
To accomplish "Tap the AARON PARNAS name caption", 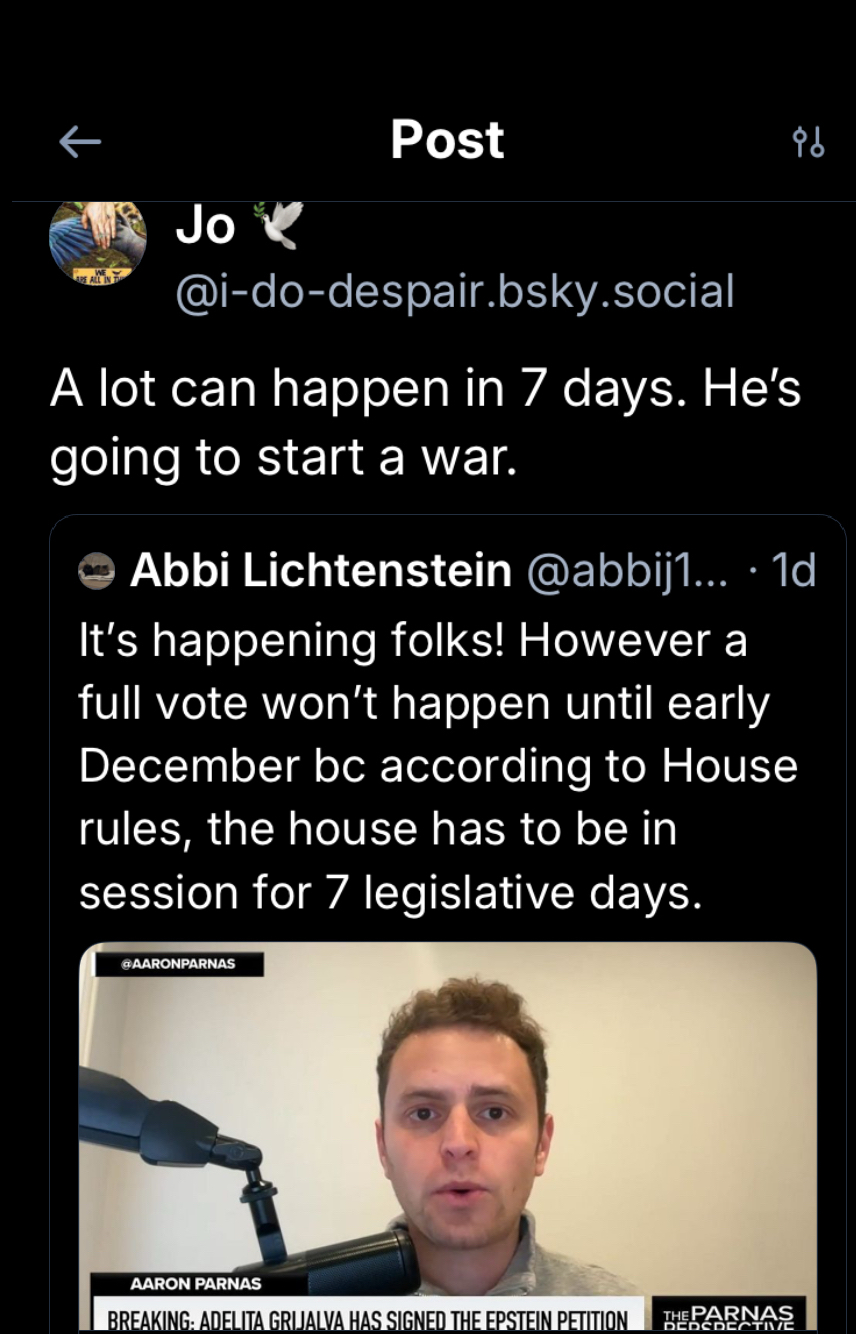I will coord(196,1283).
